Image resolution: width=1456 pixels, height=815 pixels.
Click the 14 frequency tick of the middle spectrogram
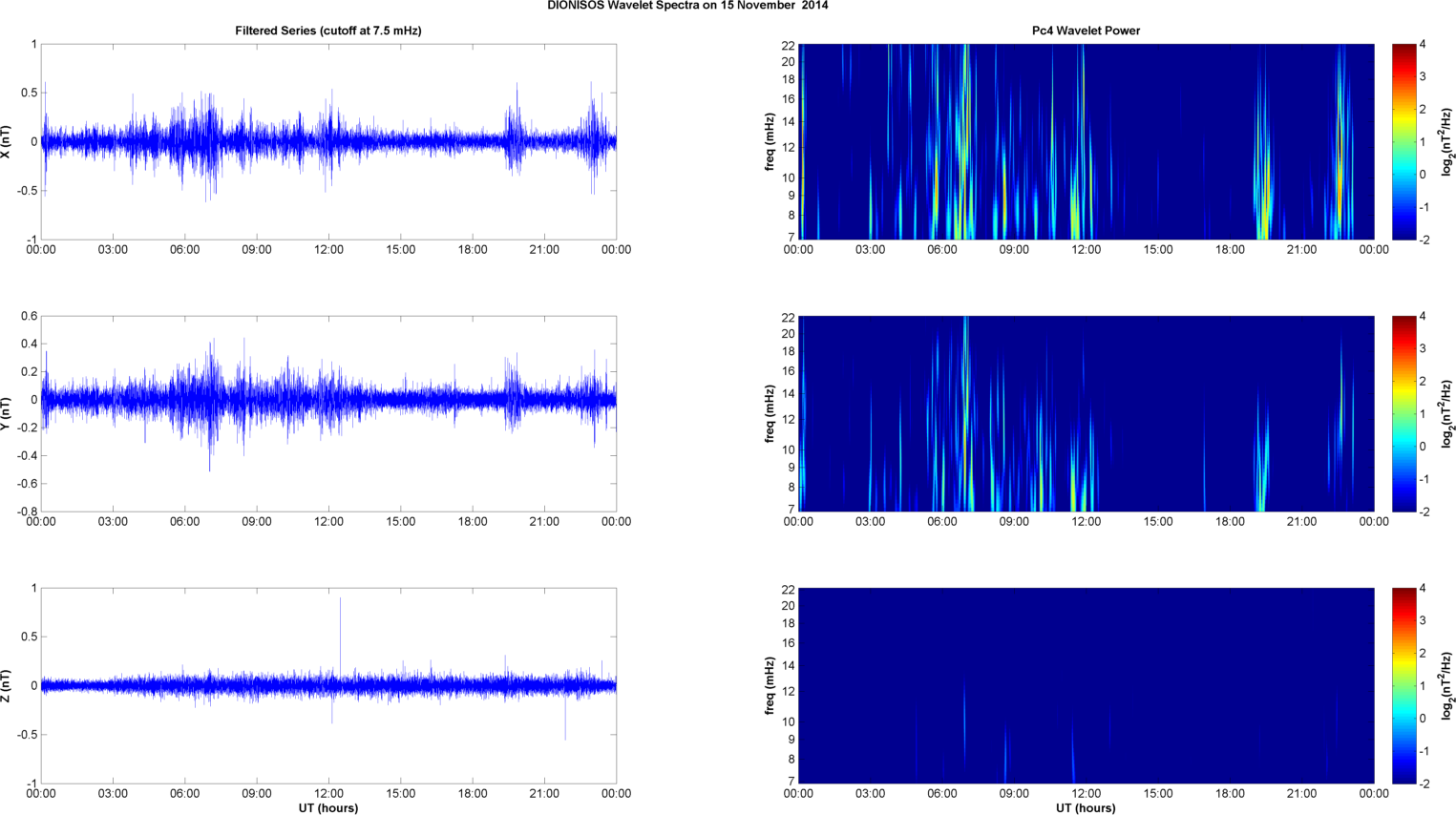point(788,393)
